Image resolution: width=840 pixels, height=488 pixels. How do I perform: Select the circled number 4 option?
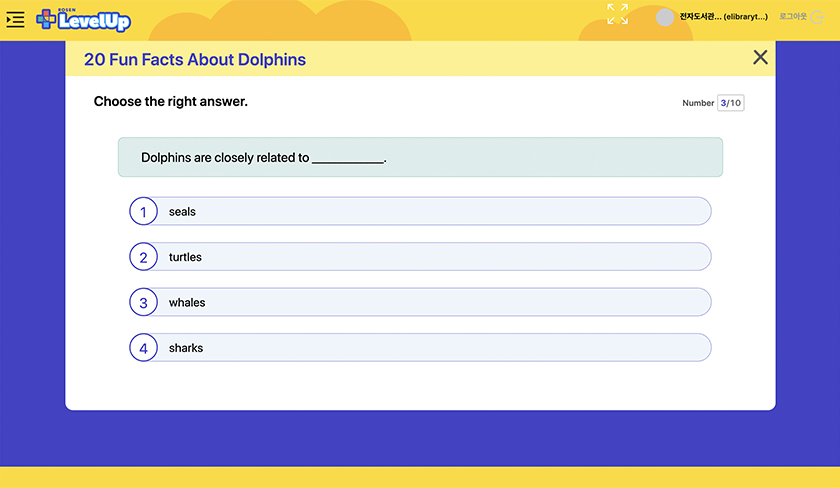pos(143,348)
